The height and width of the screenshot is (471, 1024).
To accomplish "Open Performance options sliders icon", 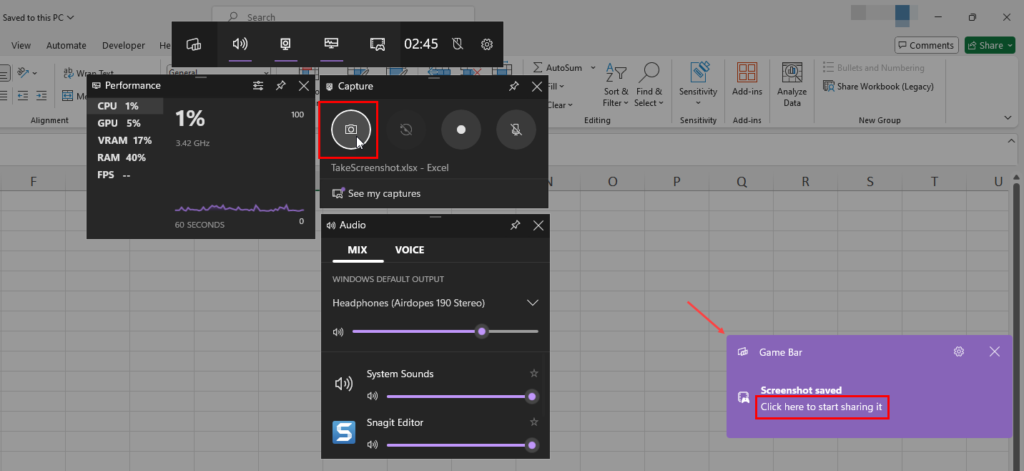I will coord(258,86).
